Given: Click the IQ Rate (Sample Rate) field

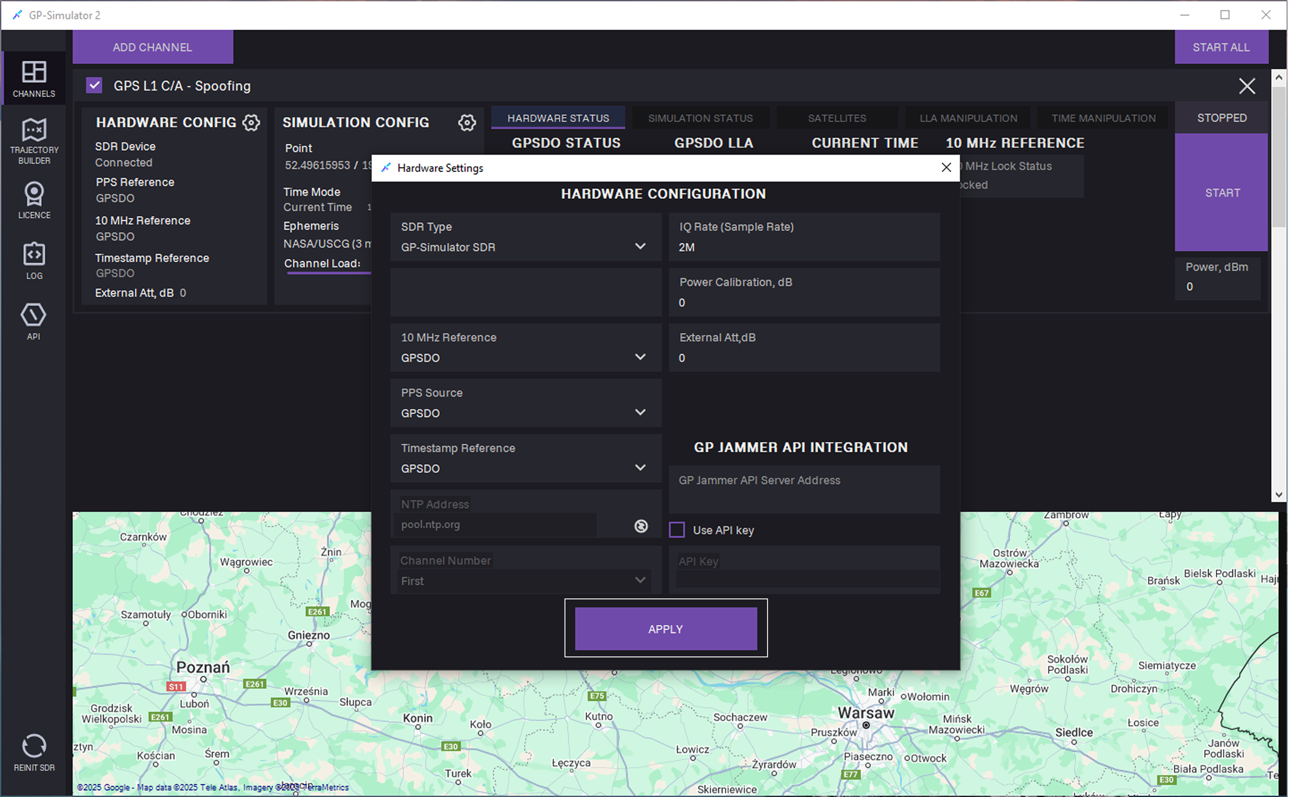Looking at the screenshot, I should pyautogui.click(x=804, y=238).
